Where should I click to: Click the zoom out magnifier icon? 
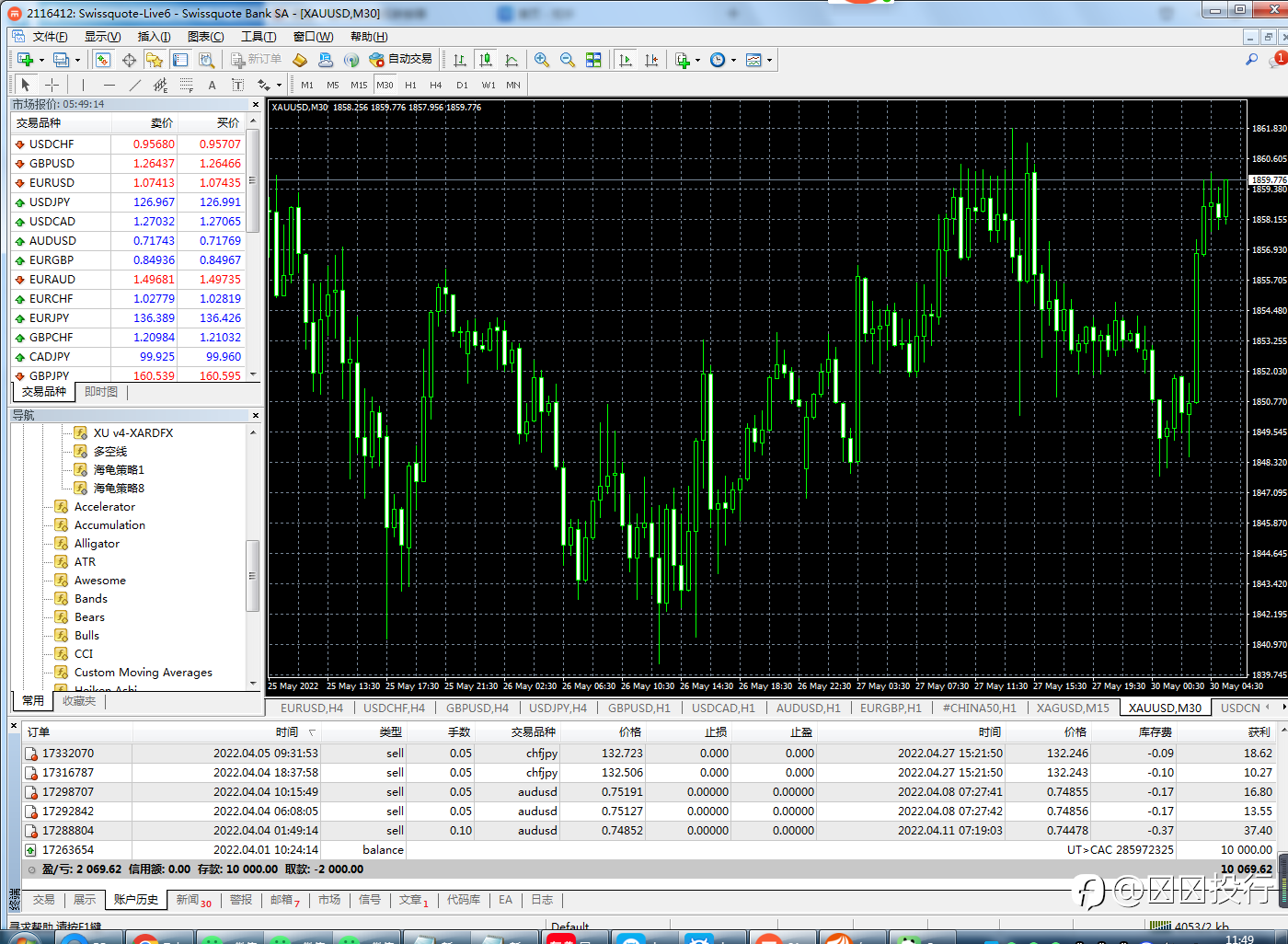pyautogui.click(x=568, y=60)
